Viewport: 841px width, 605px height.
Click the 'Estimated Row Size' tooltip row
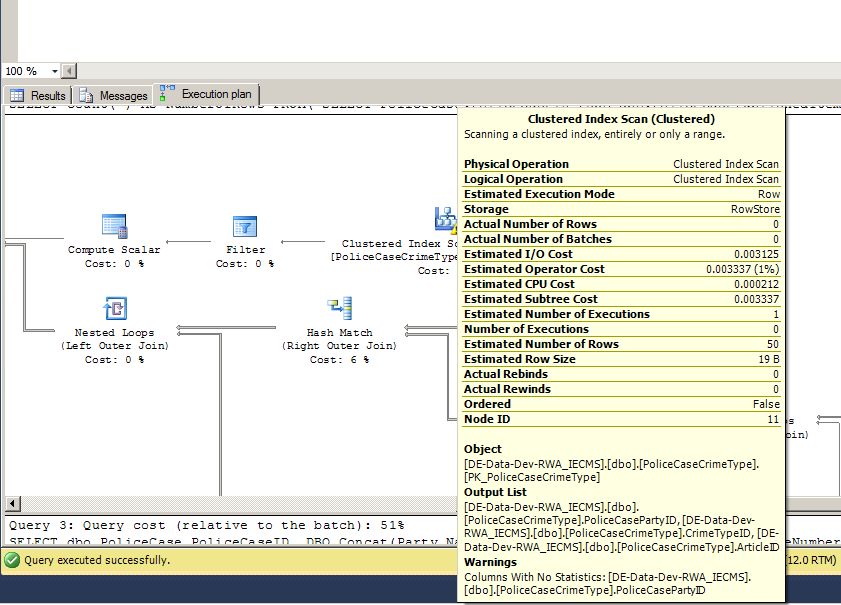[622, 359]
